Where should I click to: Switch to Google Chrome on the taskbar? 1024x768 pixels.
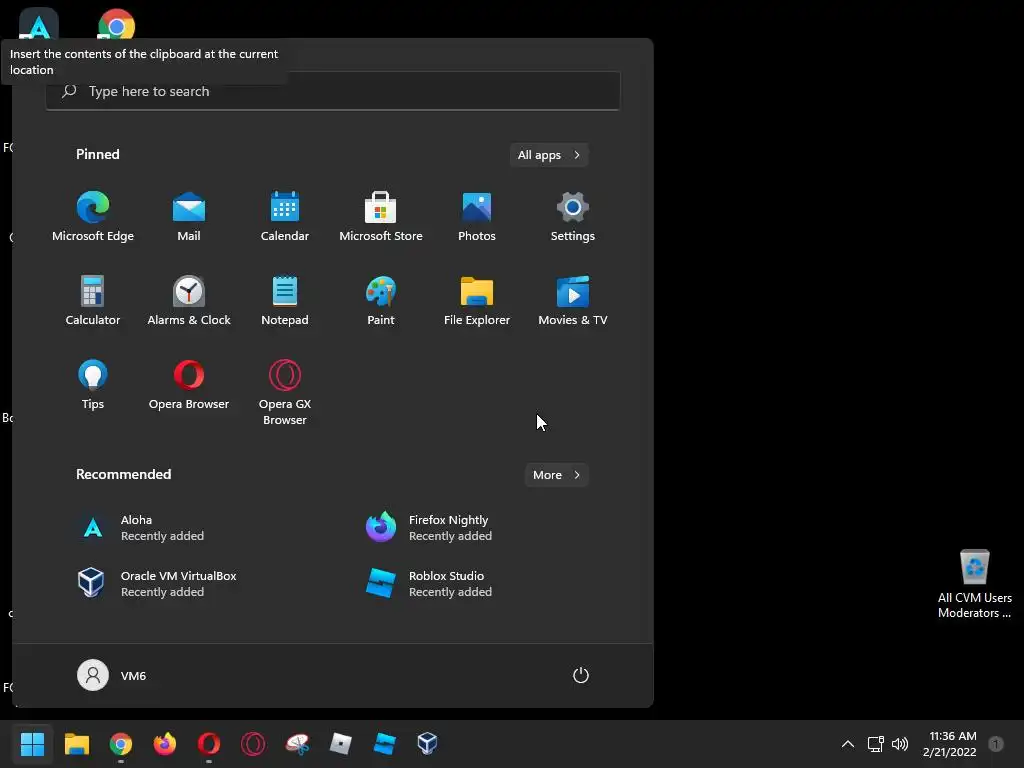click(x=121, y=743)
